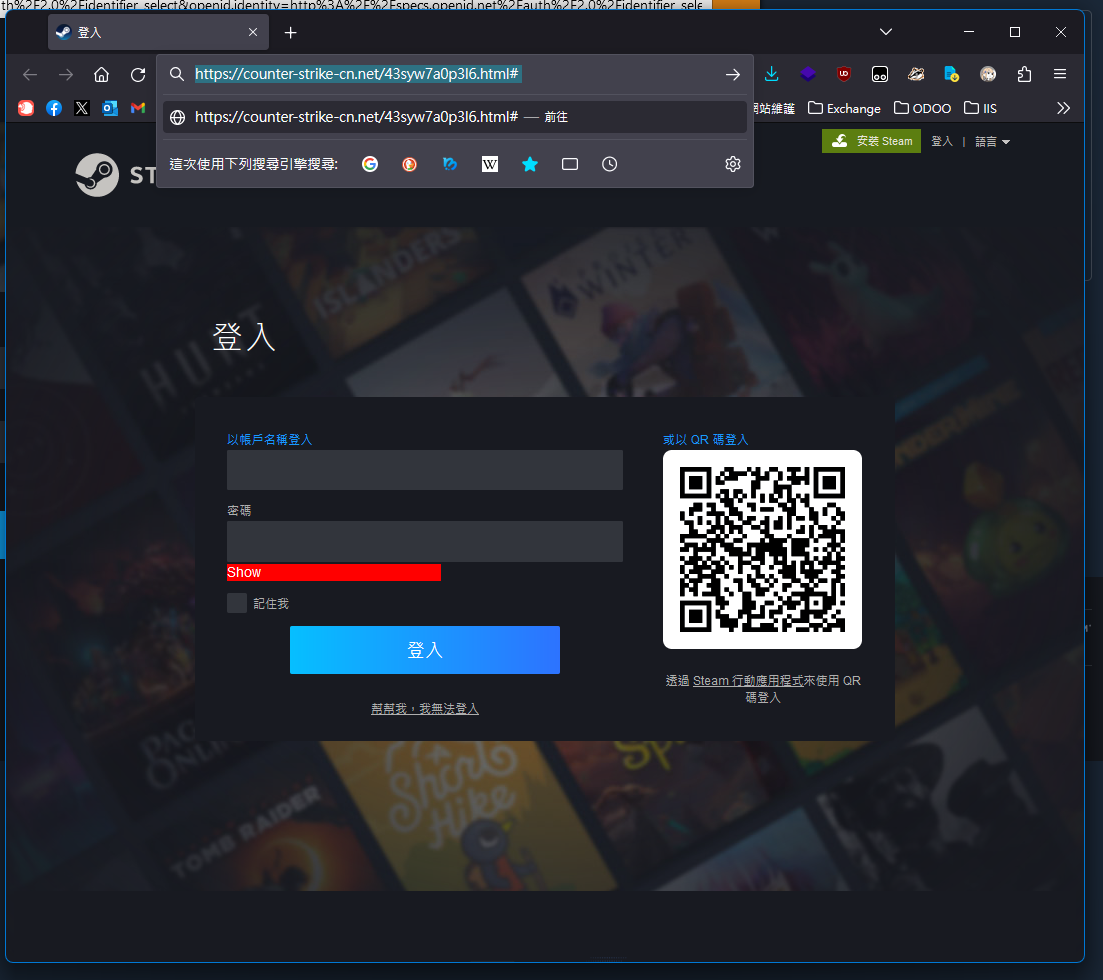Expand the 語言 language dropdown

[992, 141]
